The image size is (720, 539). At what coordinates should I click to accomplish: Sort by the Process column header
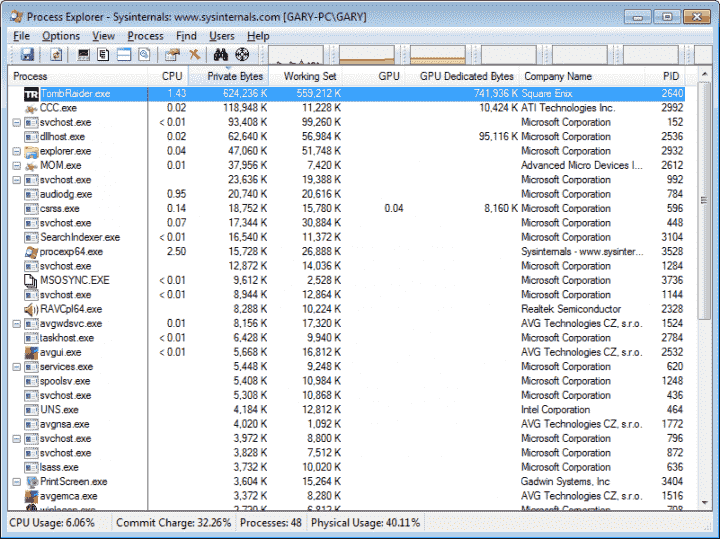pyautogui.click(x=78, y=76)
